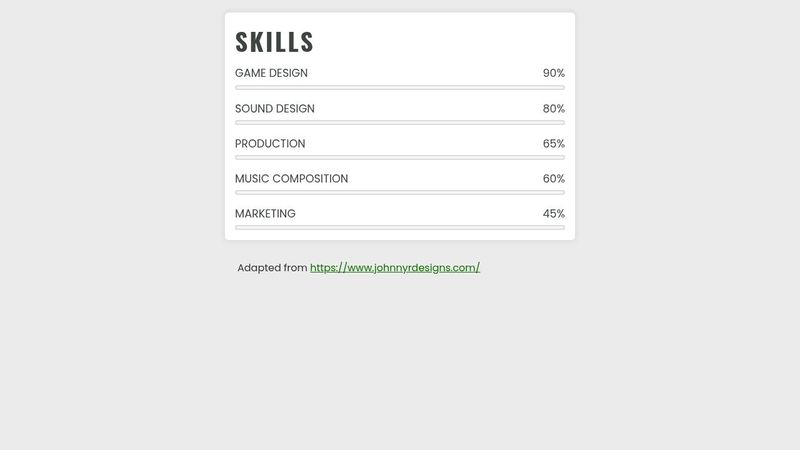This screenshot has height=450, width=800.
Task: Click the Game Design progress bar
Action: tap(400, 88)
